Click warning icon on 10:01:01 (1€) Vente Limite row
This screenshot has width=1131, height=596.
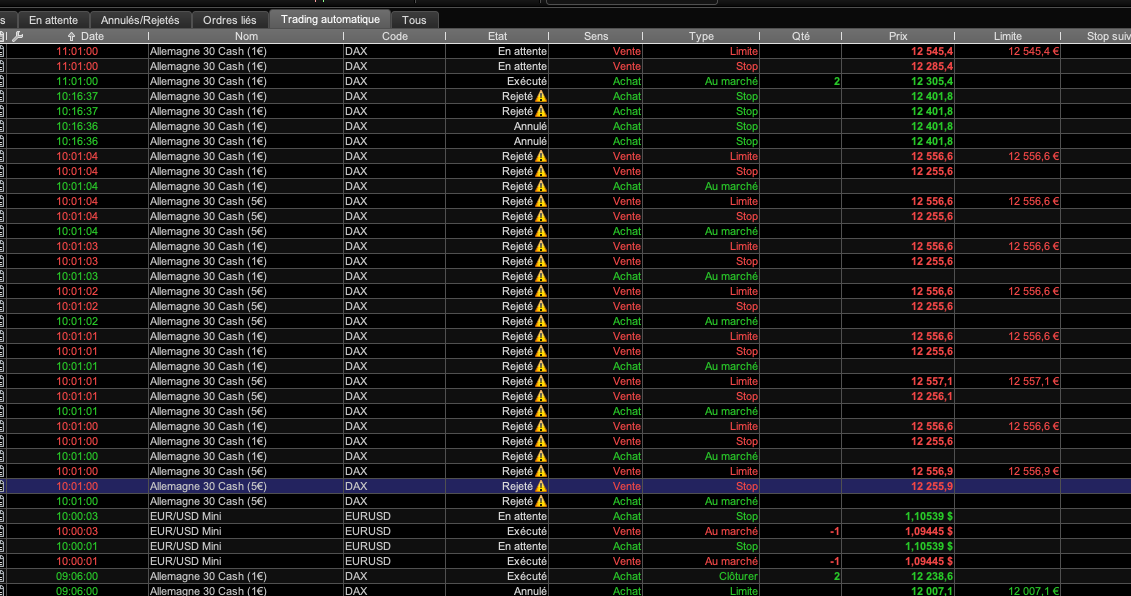(541, 336)
